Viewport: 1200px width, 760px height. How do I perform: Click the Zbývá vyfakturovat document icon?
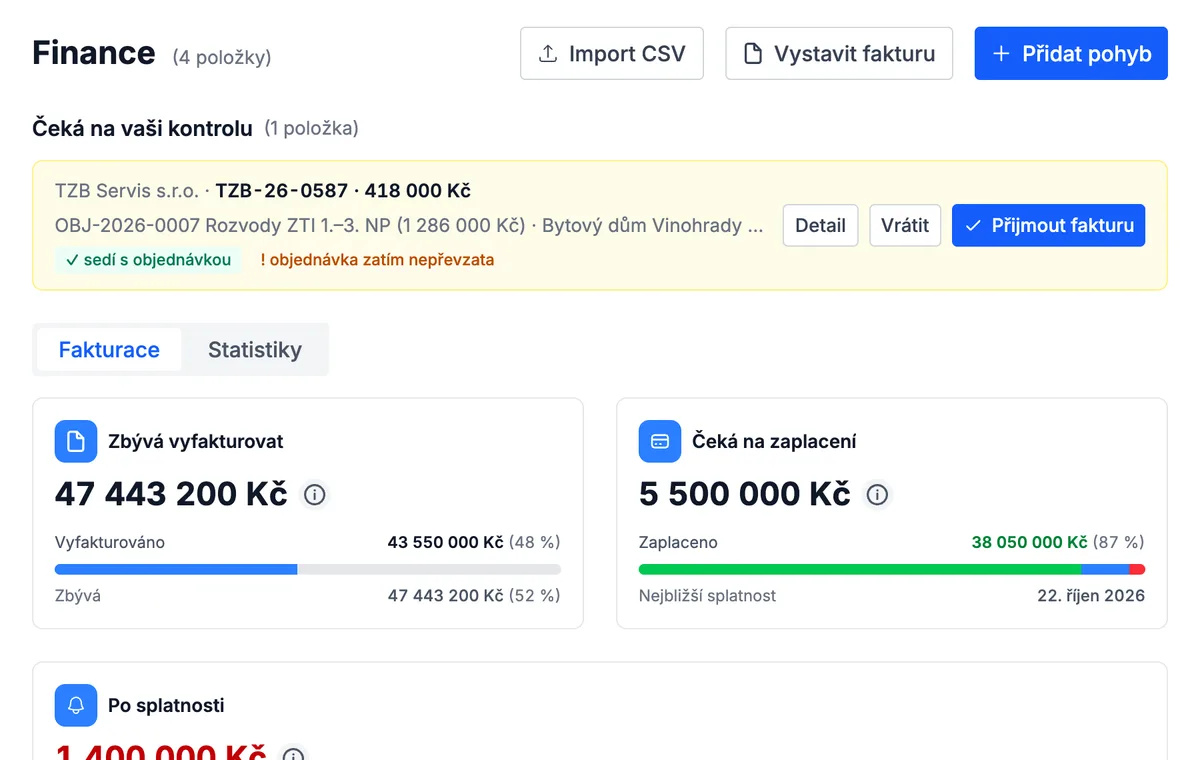76,441
